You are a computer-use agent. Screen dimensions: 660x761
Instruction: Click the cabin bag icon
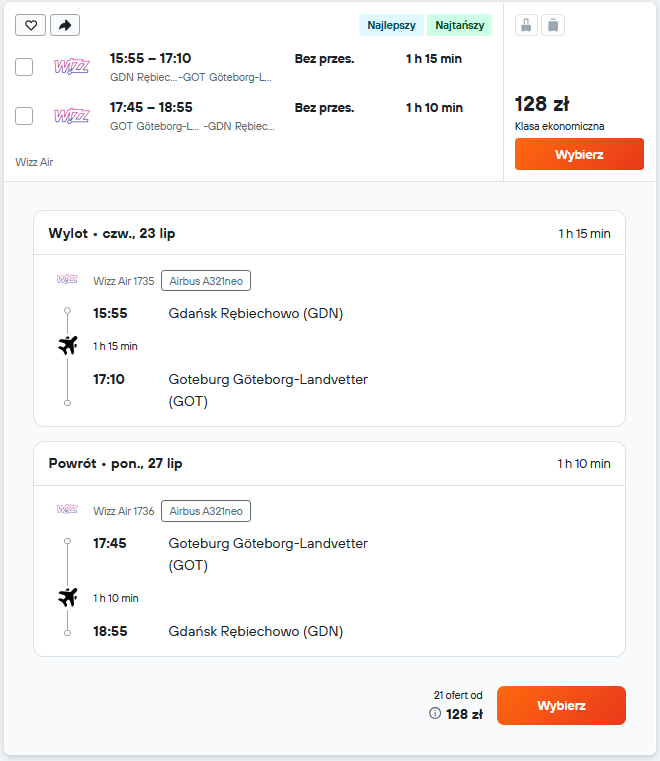(x=526, y=25)
